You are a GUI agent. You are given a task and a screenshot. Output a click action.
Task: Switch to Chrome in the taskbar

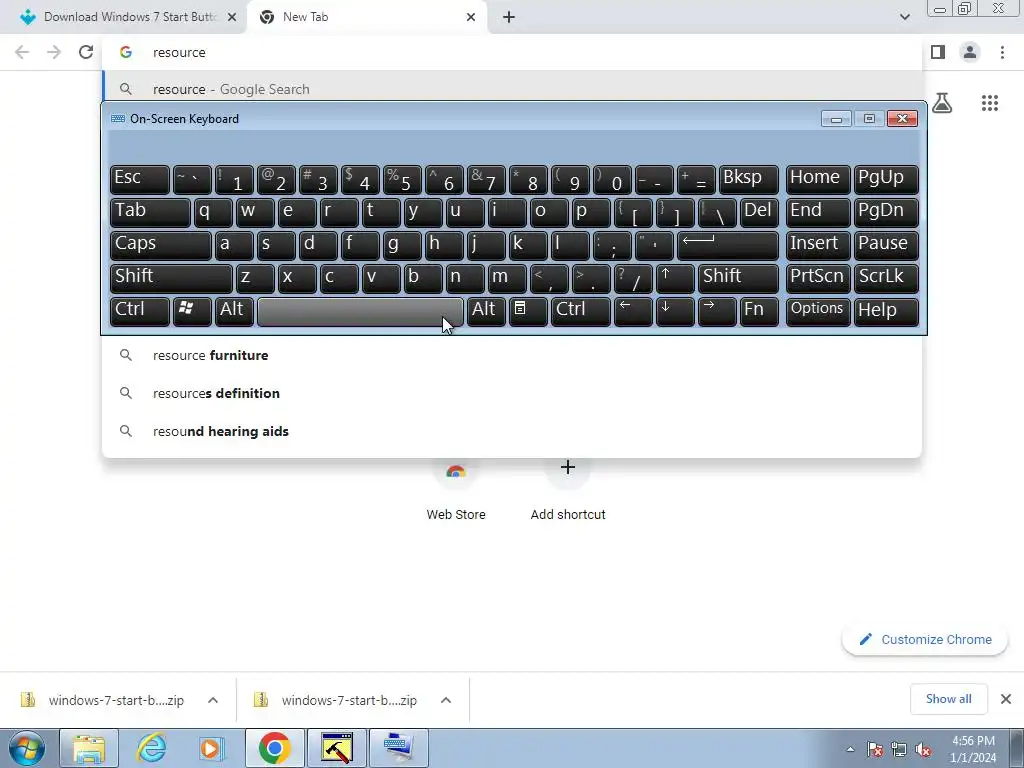point(274,748)
